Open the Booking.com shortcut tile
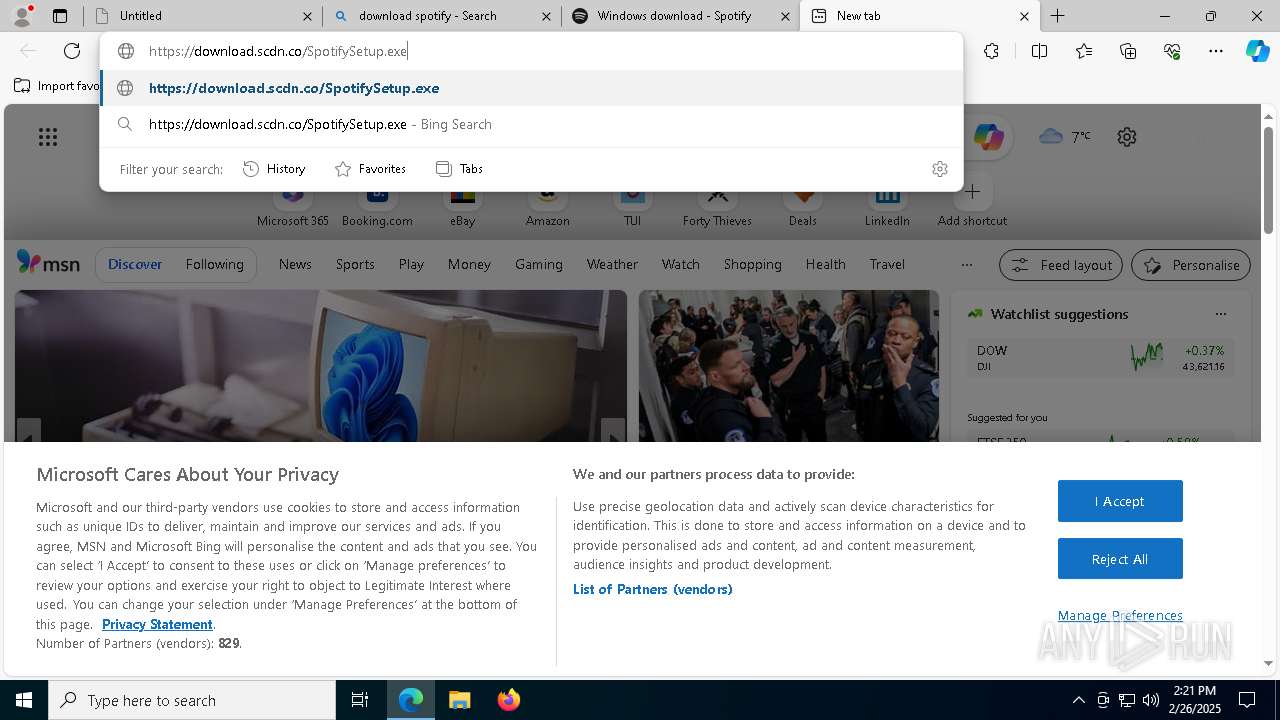 pyautogui.click(x=377, y=204)
